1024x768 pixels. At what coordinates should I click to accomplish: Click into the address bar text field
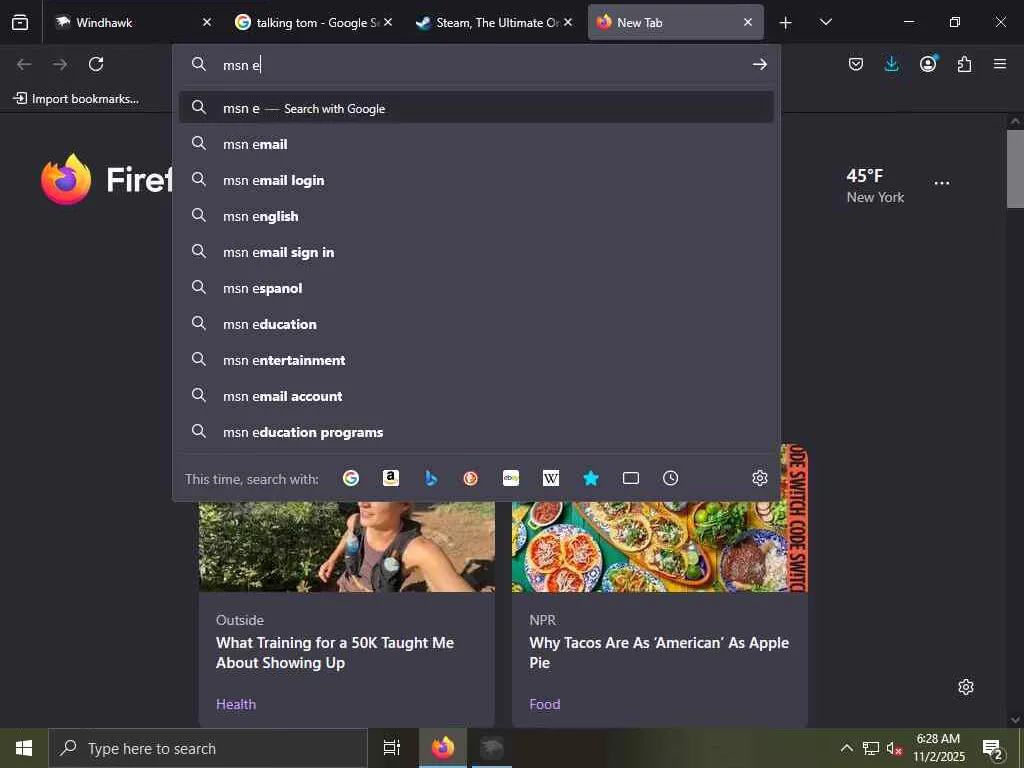pyautogui.click(x=483, y=65)
